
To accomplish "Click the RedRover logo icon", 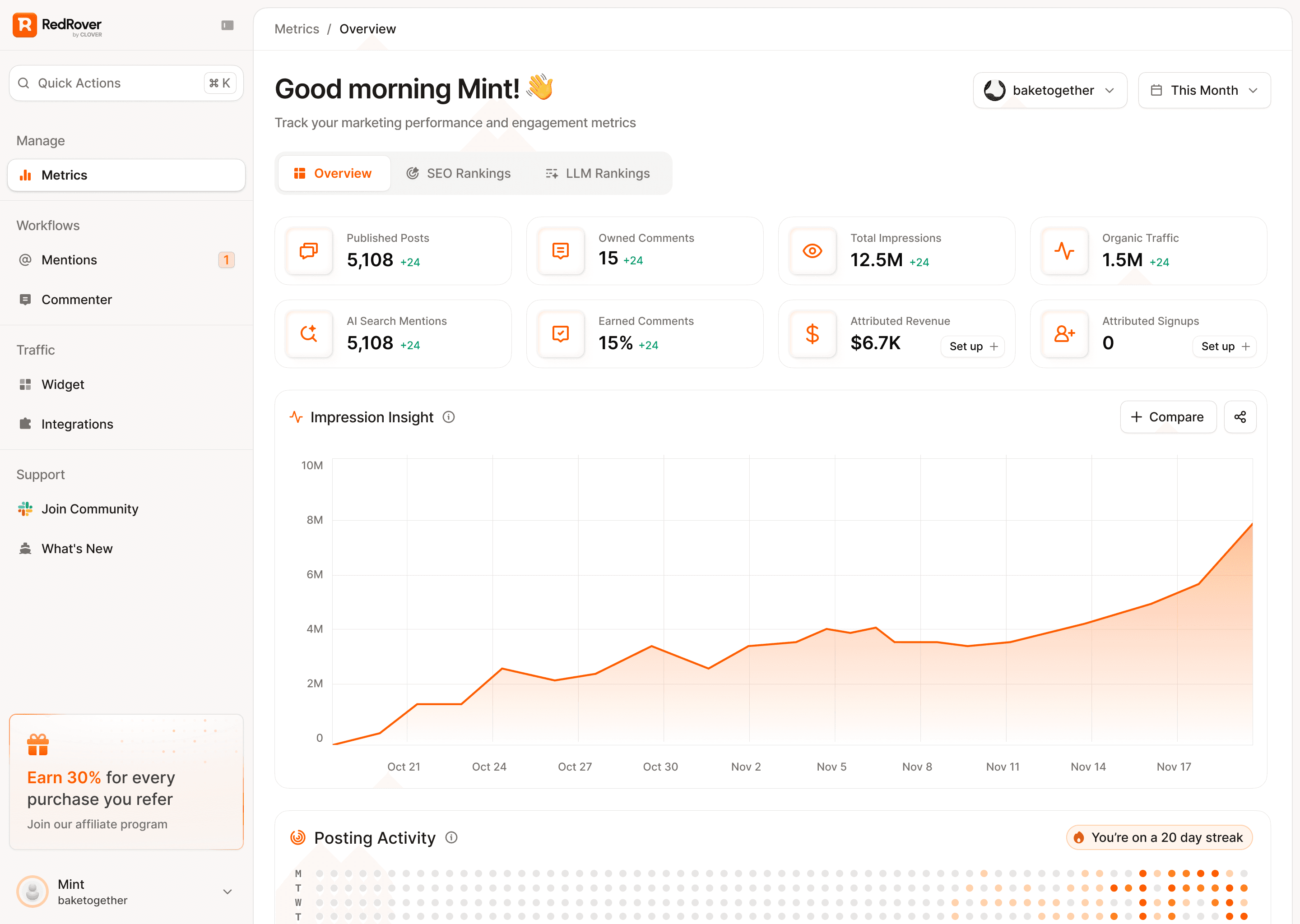I will (24, 25).
